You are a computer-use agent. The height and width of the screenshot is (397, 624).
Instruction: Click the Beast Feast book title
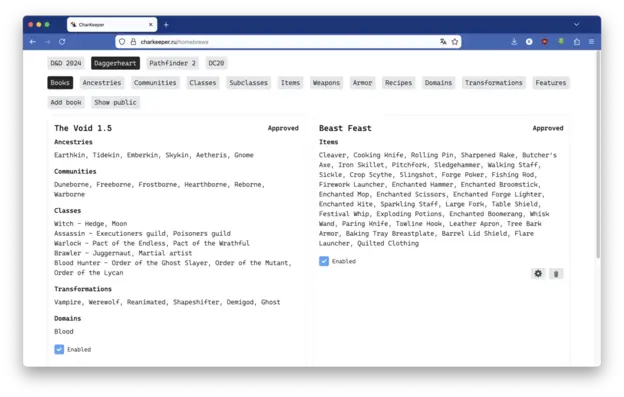345,128
